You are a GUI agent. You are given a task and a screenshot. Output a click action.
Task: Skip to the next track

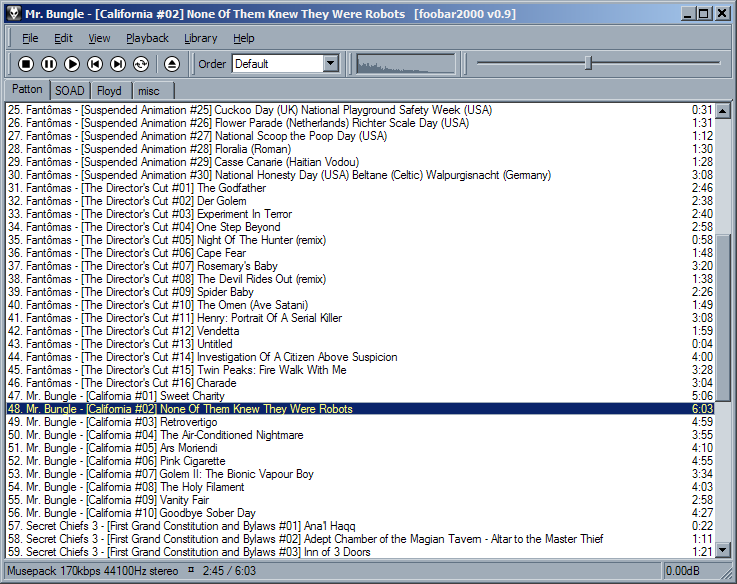118,64
